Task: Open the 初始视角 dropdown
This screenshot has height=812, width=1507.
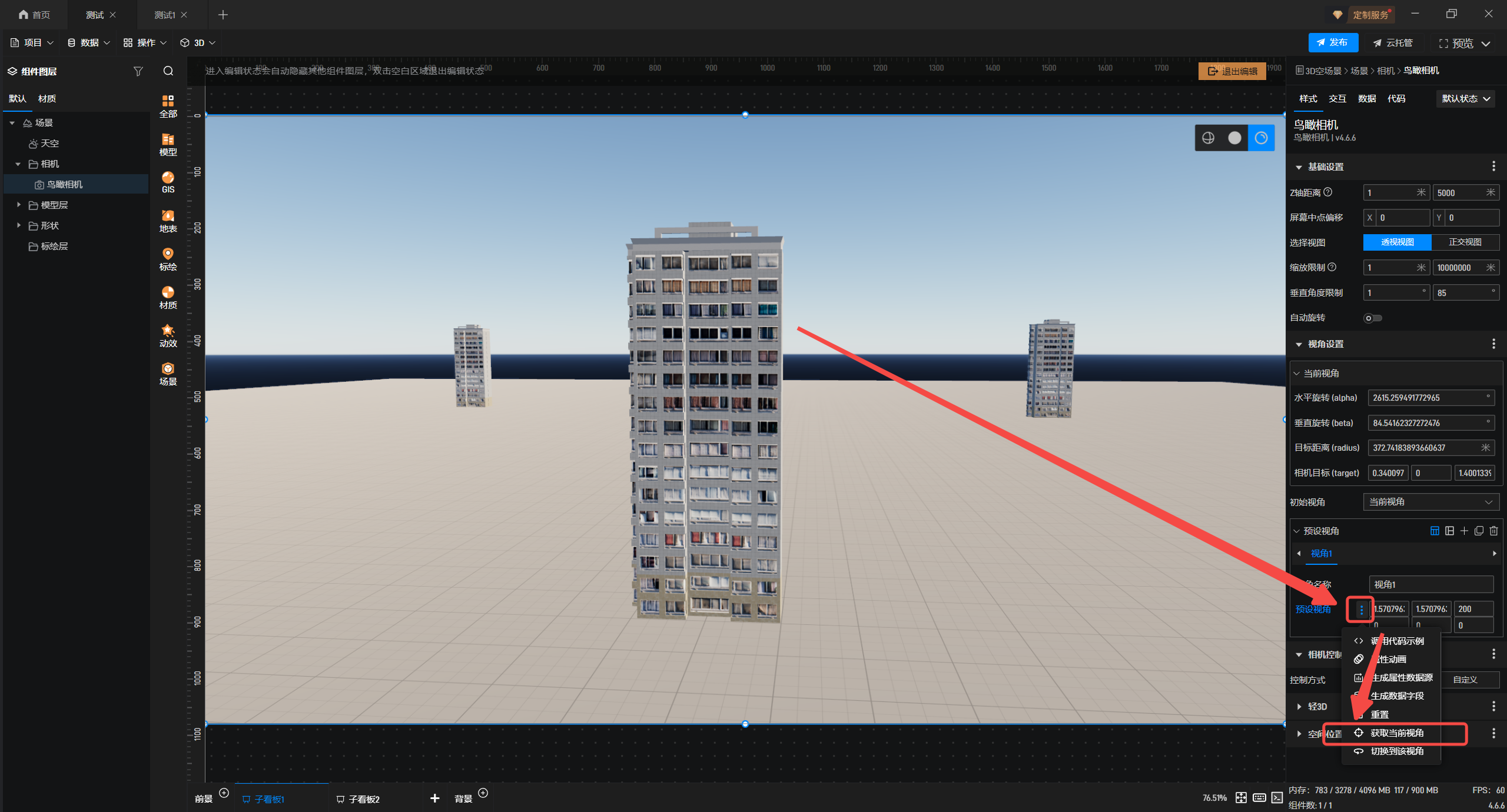Action: tap(1430, 502)
